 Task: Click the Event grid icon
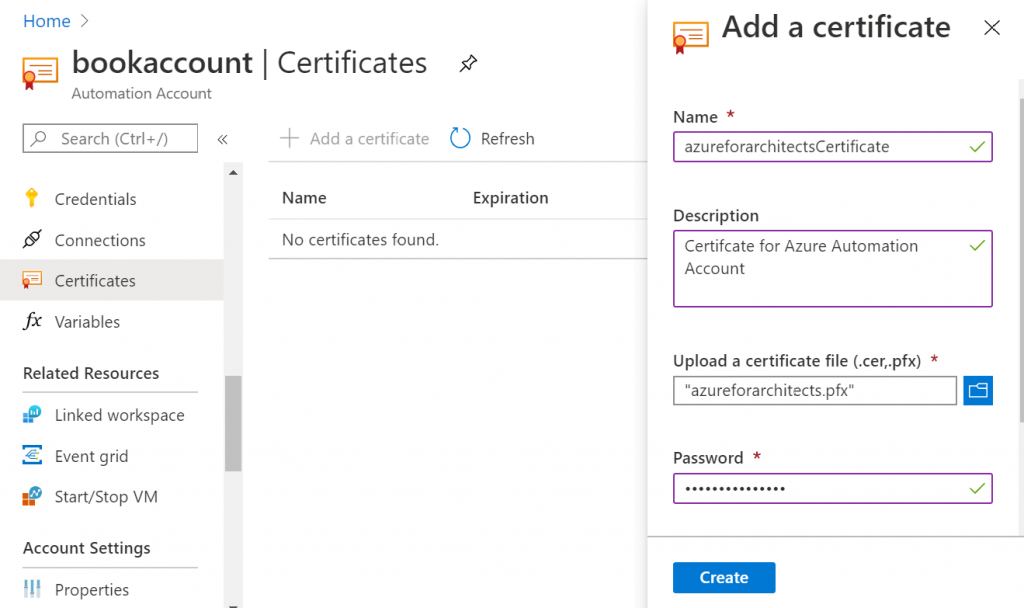[x=32, y=456]
